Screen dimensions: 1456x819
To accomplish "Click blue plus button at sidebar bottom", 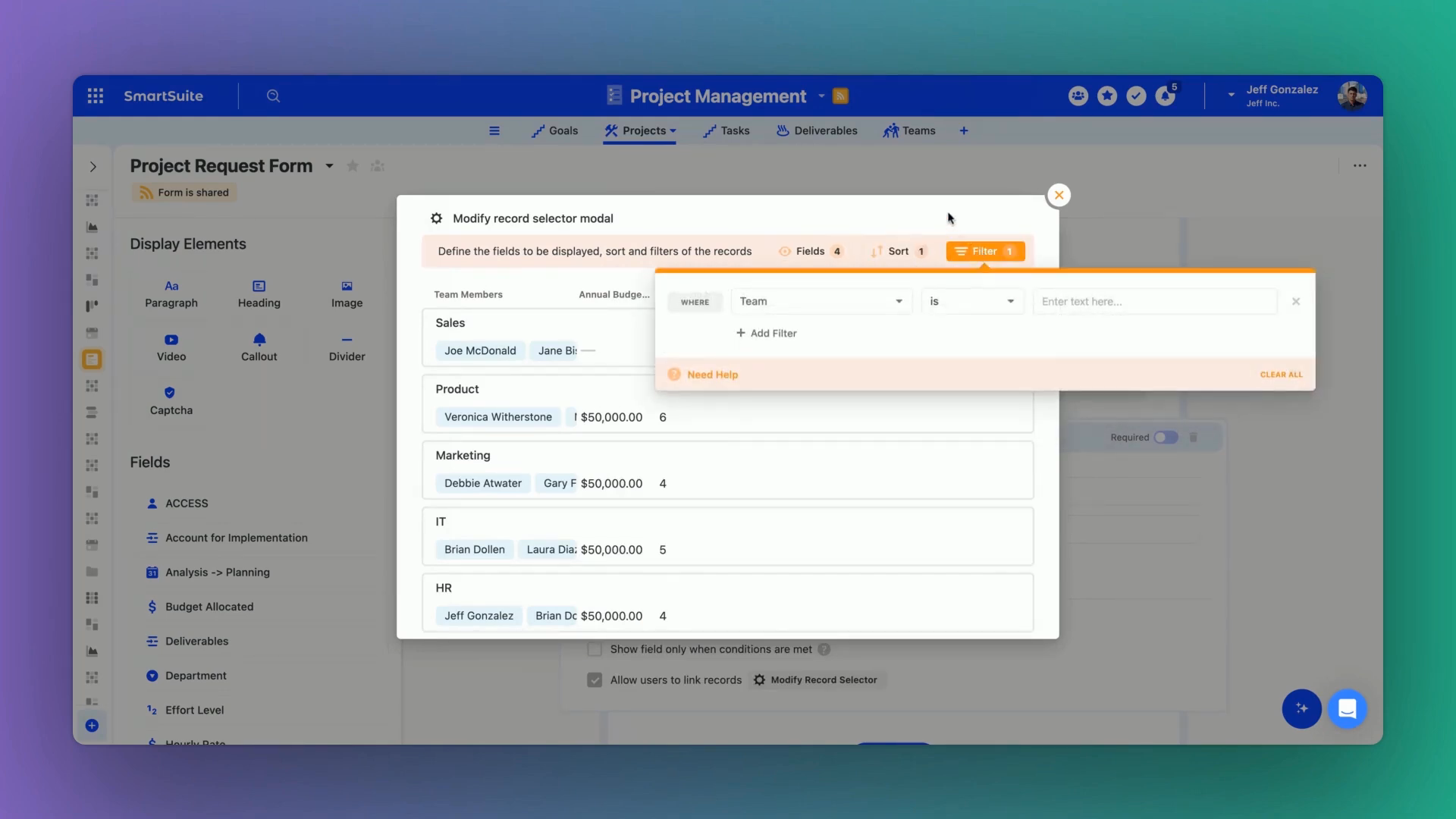I will coord(92,726).
